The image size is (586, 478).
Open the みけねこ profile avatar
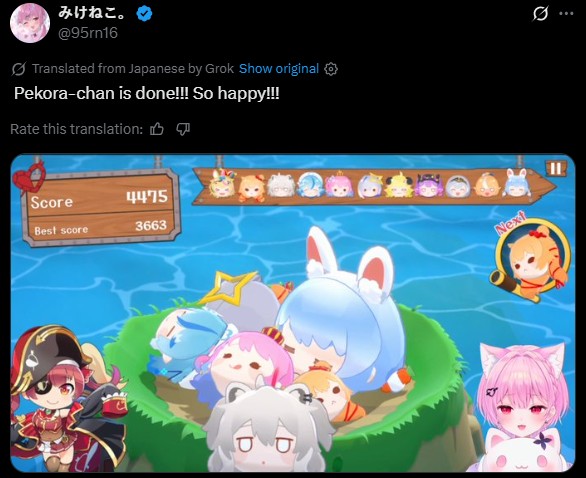tap(30, 23)
